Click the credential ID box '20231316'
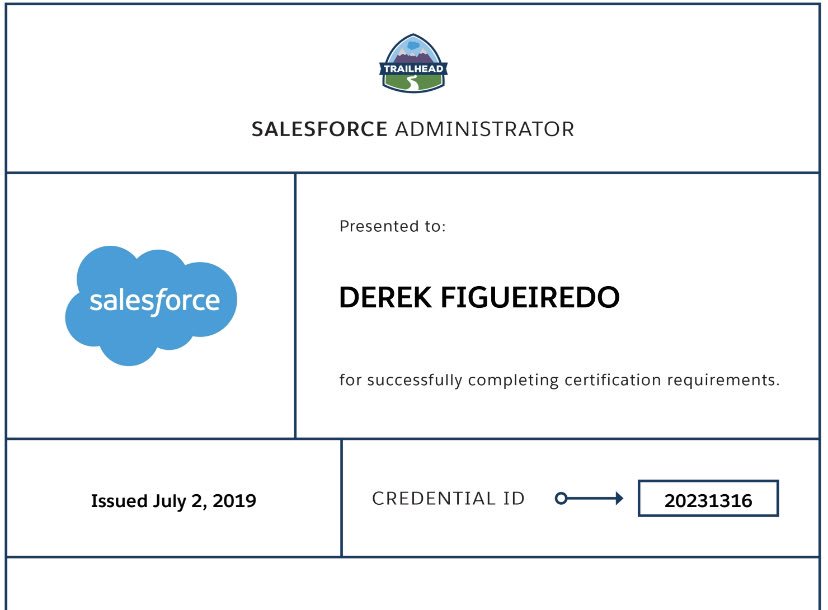Image resolution: width=828 pixels, height=610 pixels. coord(708,498)
